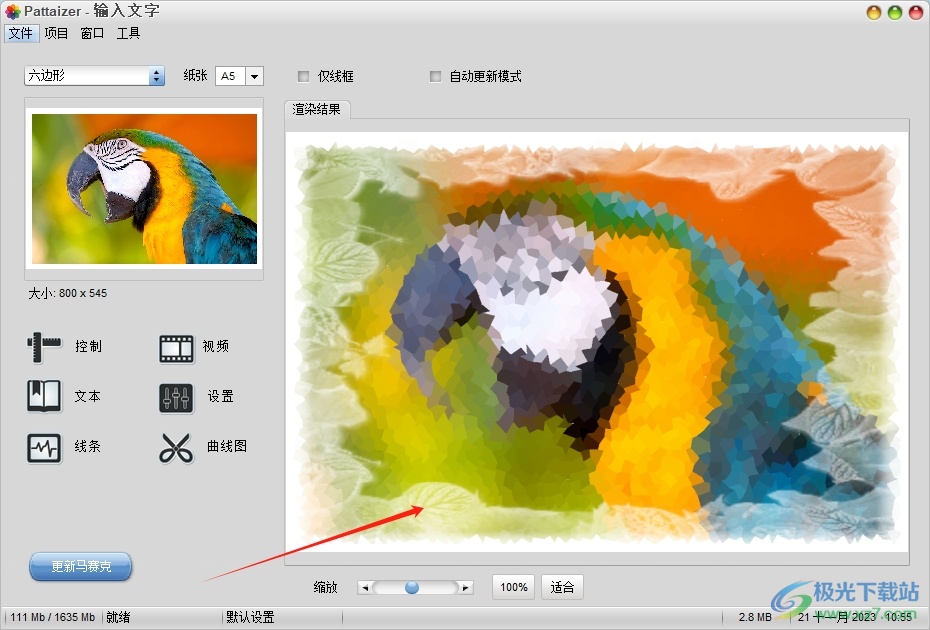Open the 曲线图 scissors icon

pos(176,448)
